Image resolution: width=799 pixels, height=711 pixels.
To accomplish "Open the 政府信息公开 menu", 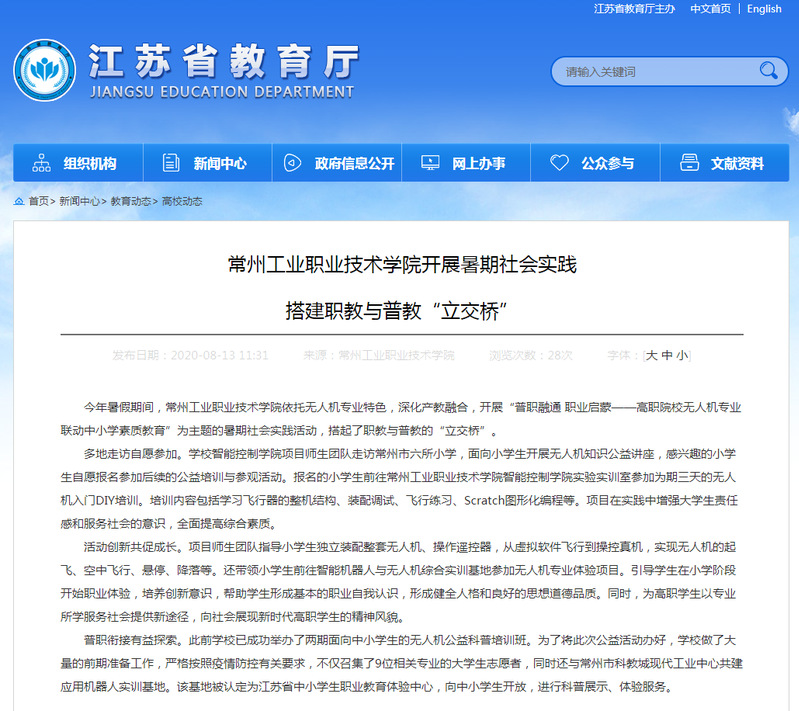I will coord(337,163).
